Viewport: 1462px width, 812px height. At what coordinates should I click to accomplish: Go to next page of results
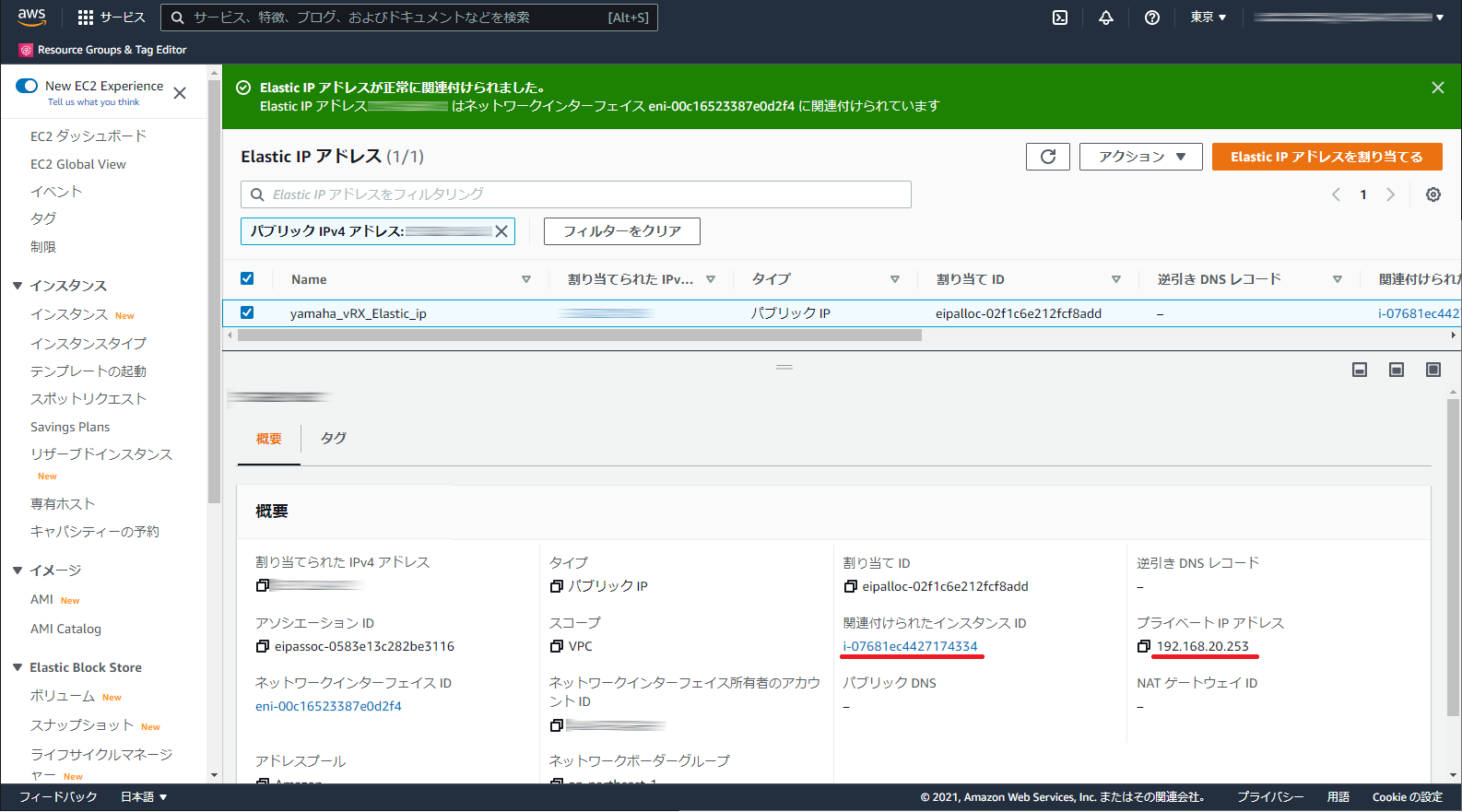click(1391, 194)
